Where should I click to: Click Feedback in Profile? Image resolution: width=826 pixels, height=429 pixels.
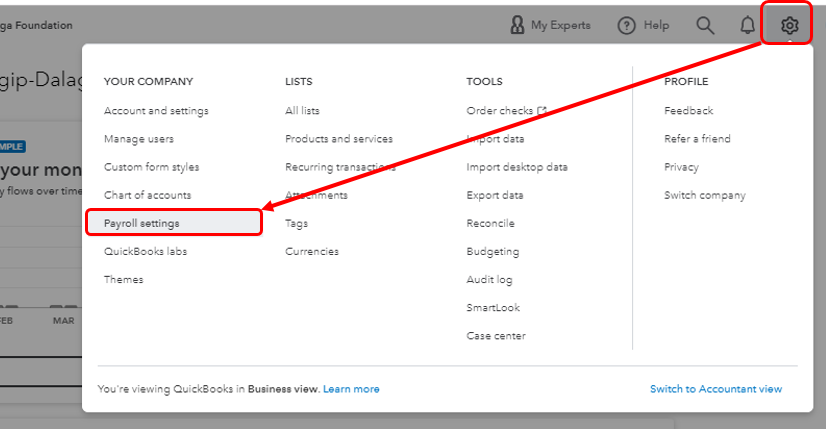pos(689,111)
